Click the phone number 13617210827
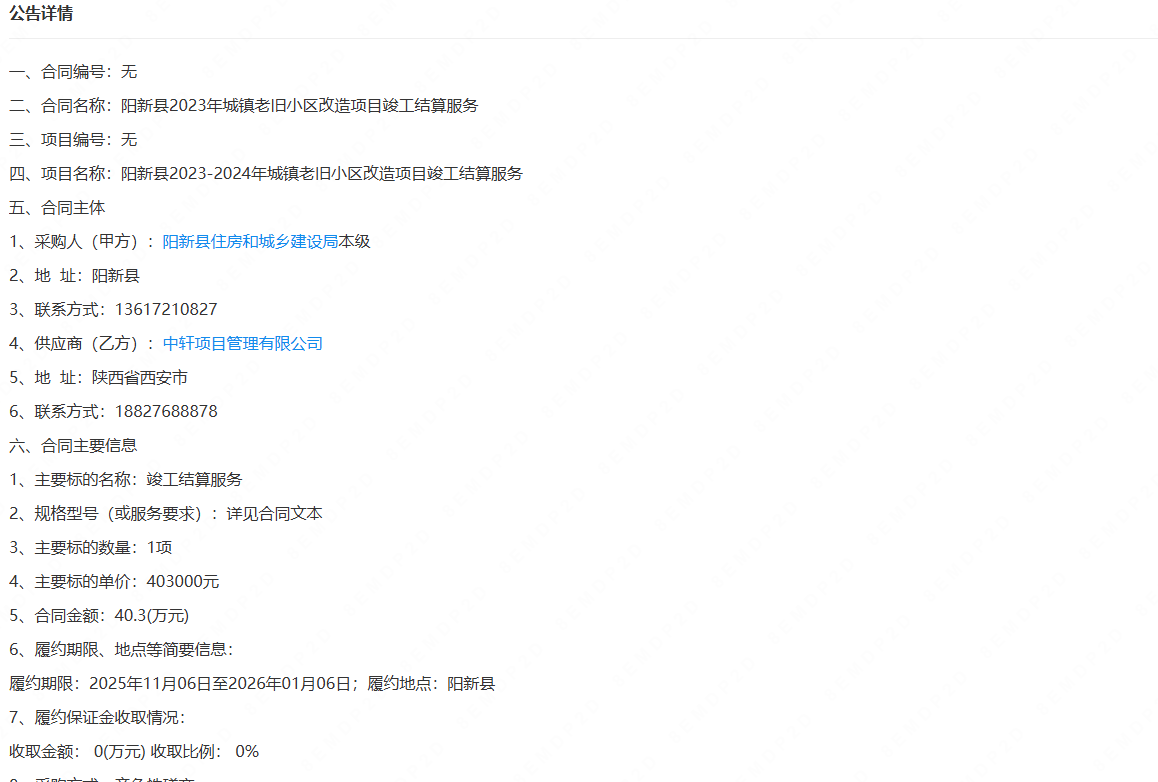 point(166,310)
